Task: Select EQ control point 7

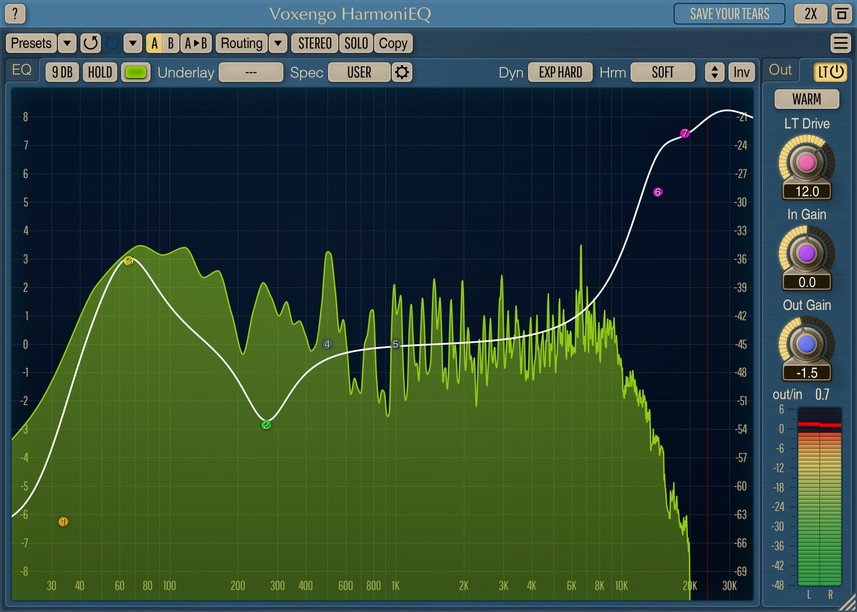Action: point(685,134)
